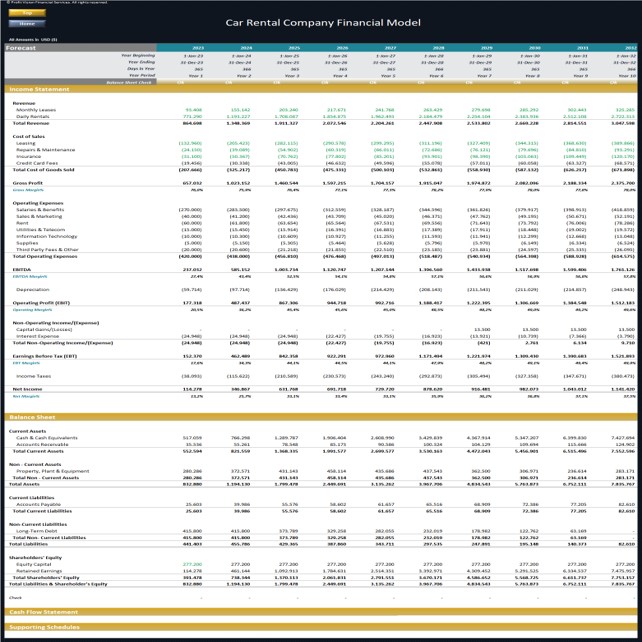Select the Capital Gains/(Losses) row label
This screenshot has height=642, width=642.
(44, 329)
